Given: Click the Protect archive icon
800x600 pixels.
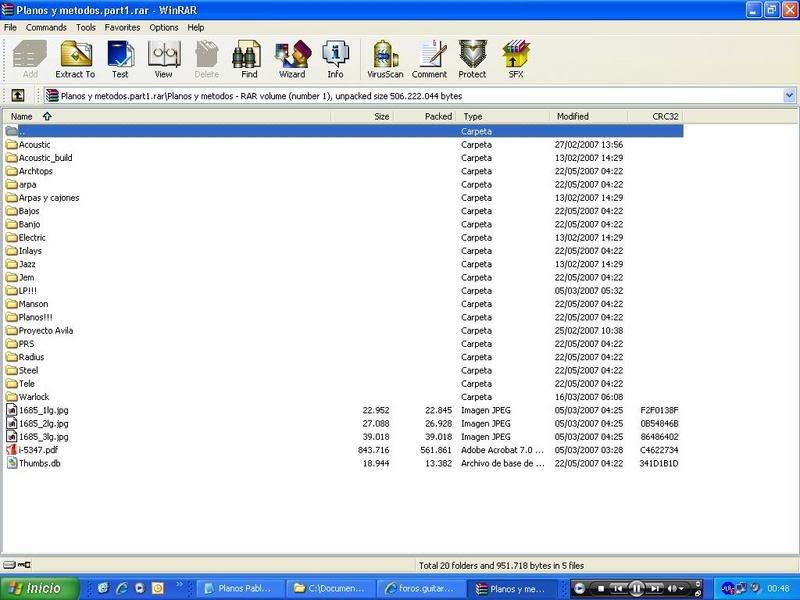Looking at the screenshot, I should (x=472, y=59).
